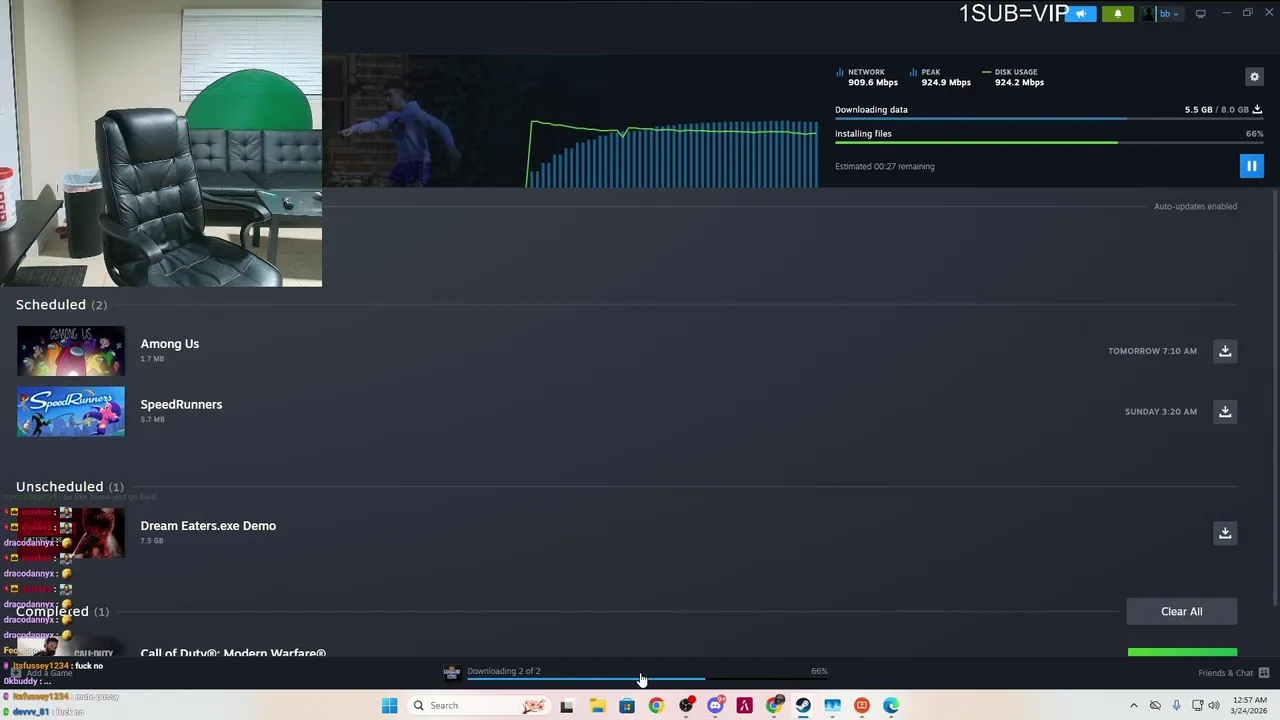Start Dream Eaters.exe Demo download

click(1225, 533)
